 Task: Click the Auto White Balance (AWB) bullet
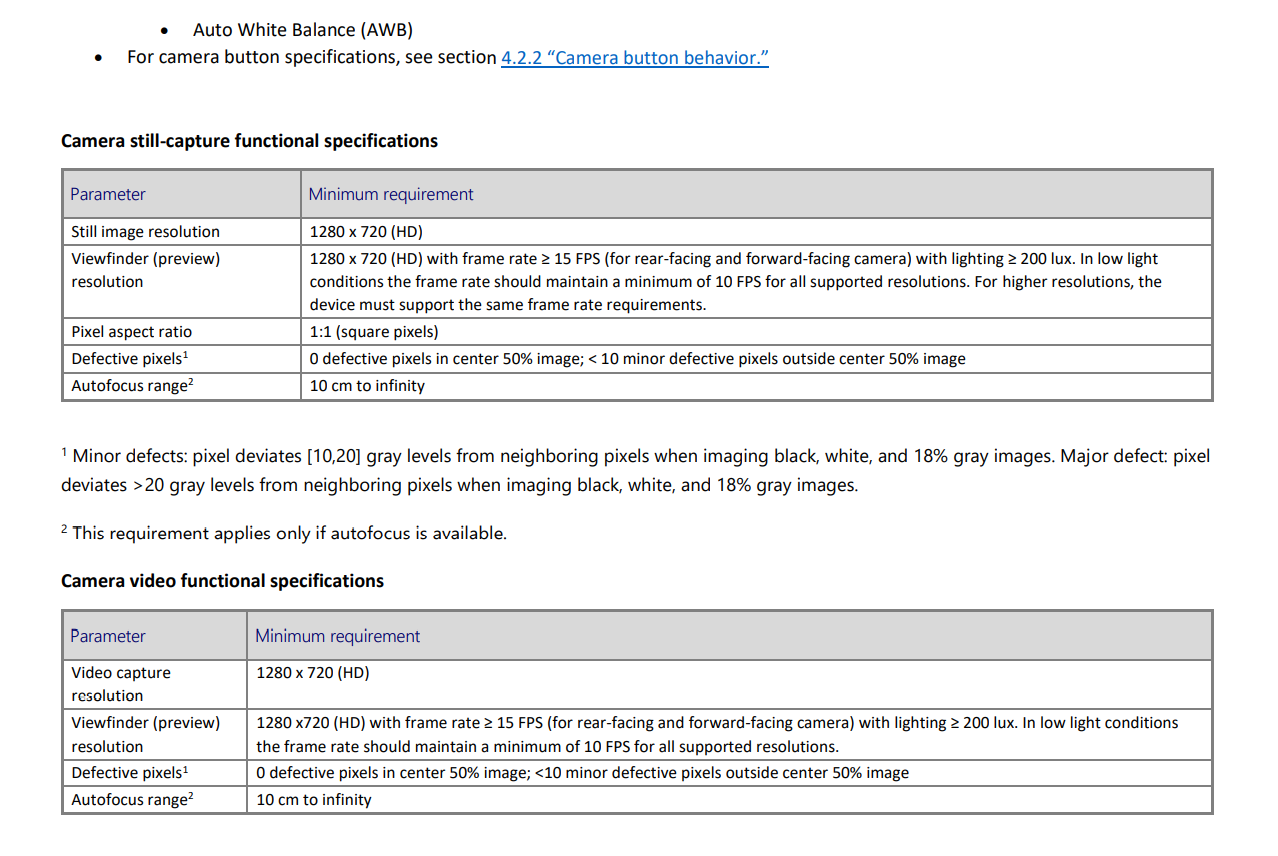point(303,30)
